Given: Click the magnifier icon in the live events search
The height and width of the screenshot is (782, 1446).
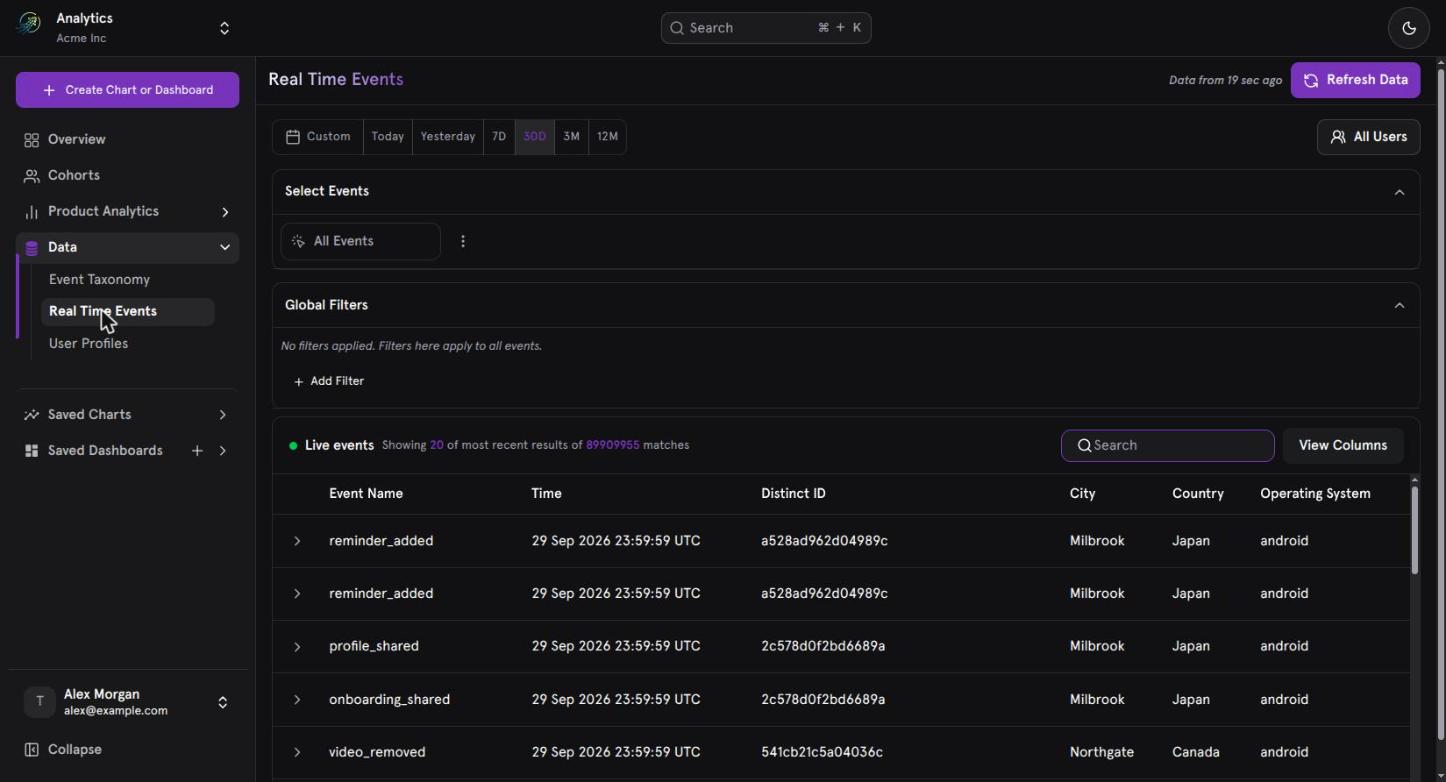Looking at the screenshot, I should point(1084,446).
